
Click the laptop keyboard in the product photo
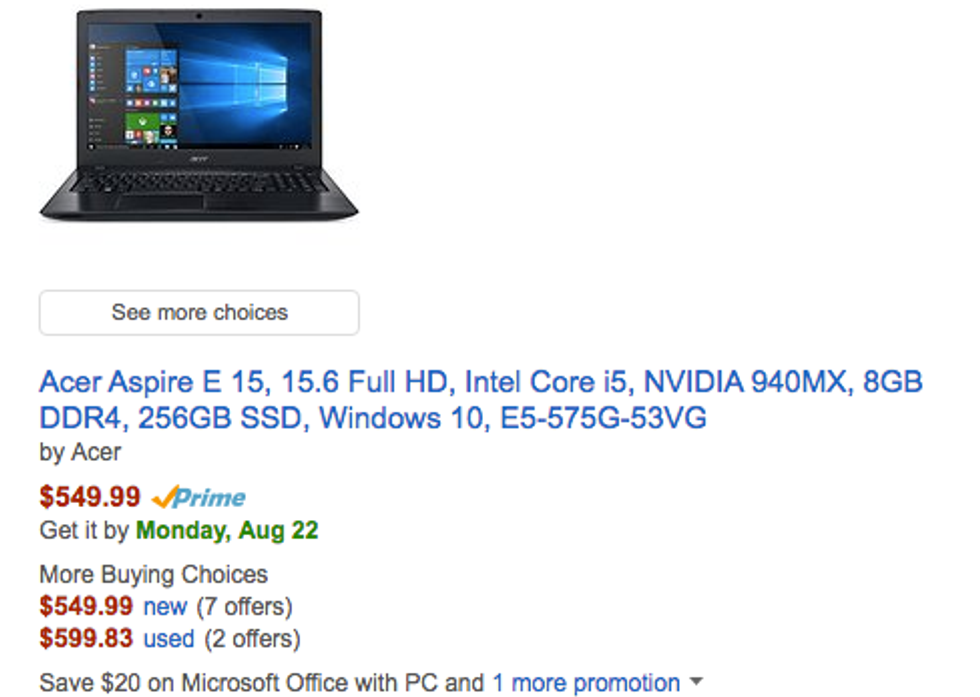(x=199, y=183)
